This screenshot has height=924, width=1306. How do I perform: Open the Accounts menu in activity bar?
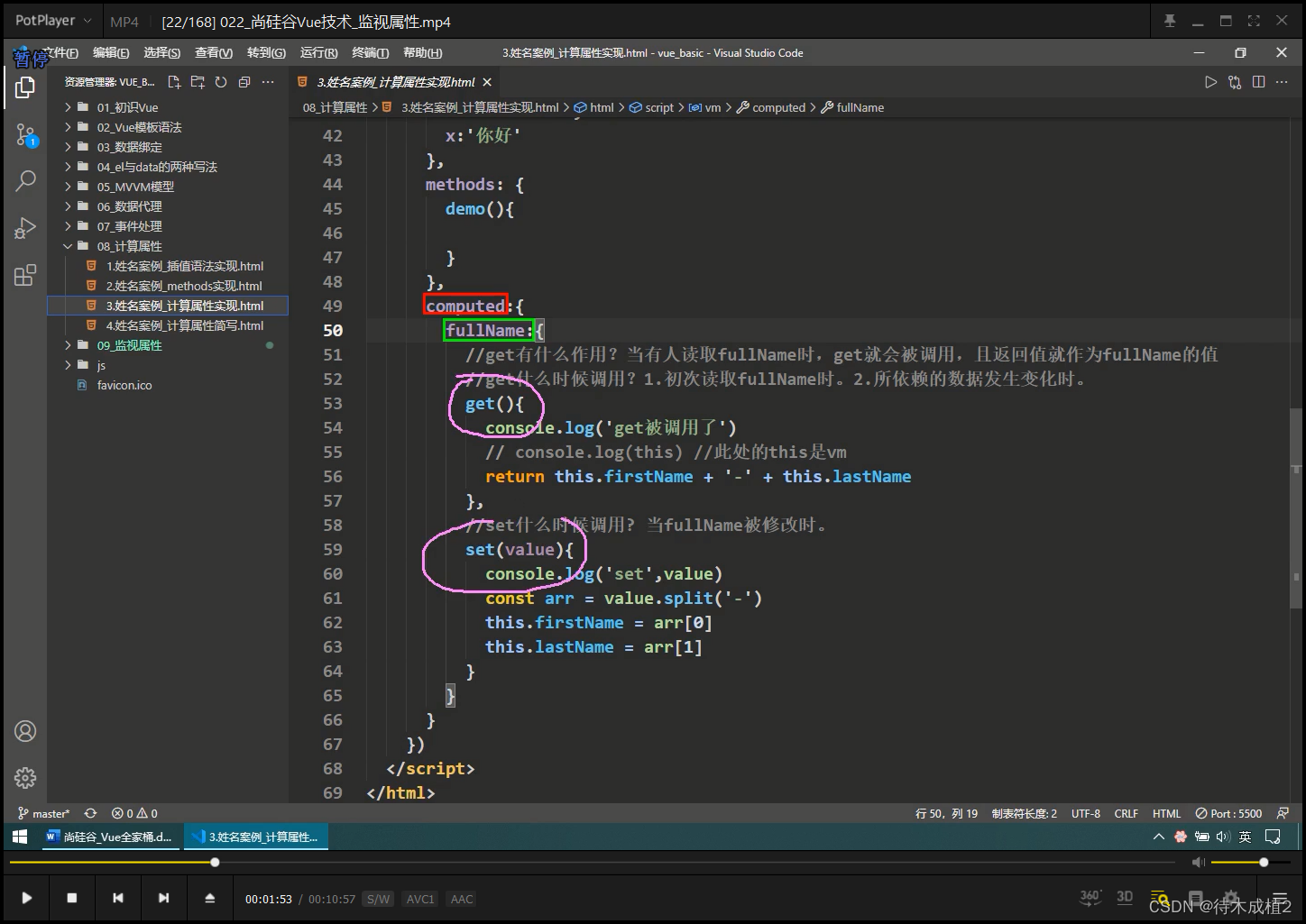click(25, 731)
